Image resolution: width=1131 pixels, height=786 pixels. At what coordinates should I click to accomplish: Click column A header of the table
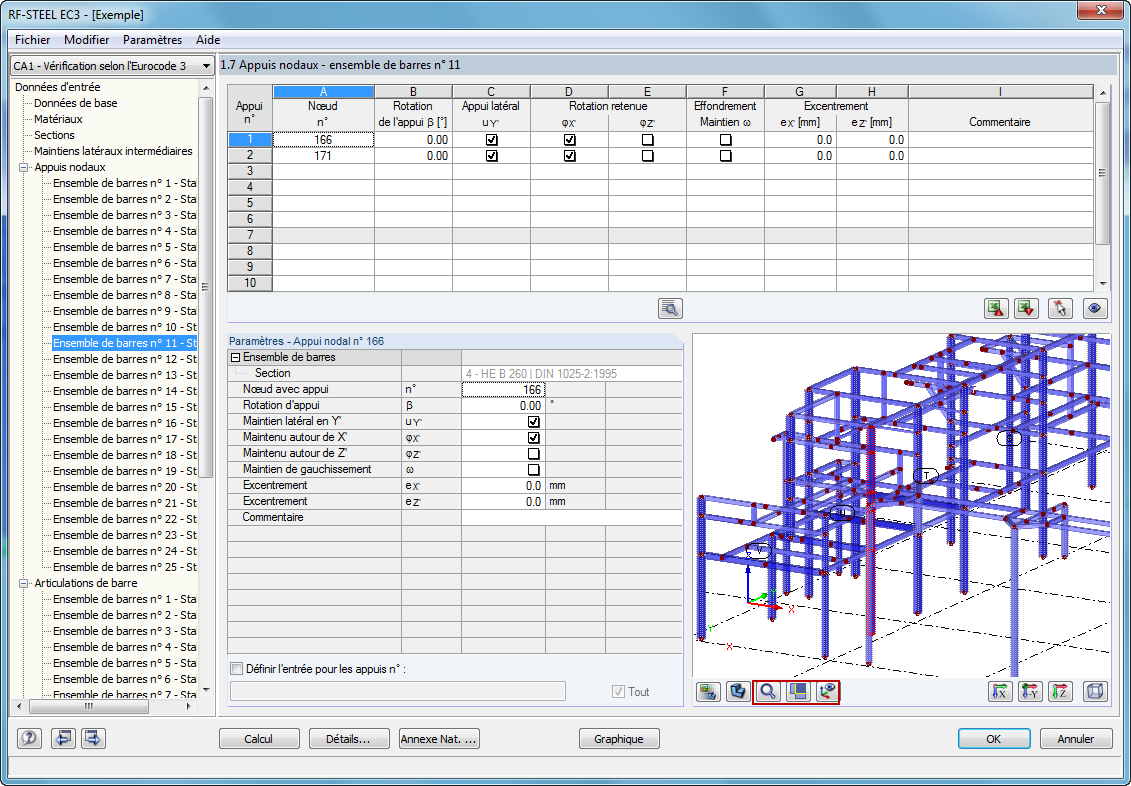click(x=323, y=92)
